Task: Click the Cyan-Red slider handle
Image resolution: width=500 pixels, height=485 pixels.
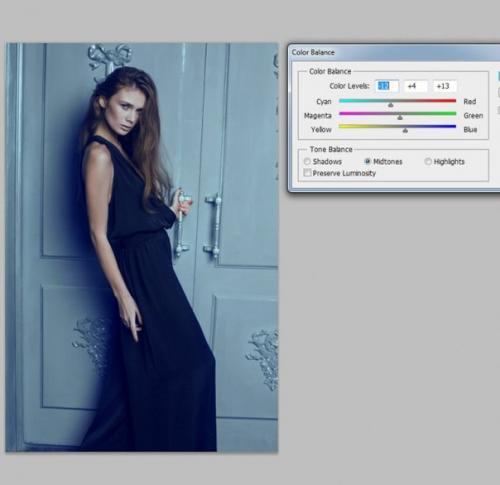Action: click(391, 105)
